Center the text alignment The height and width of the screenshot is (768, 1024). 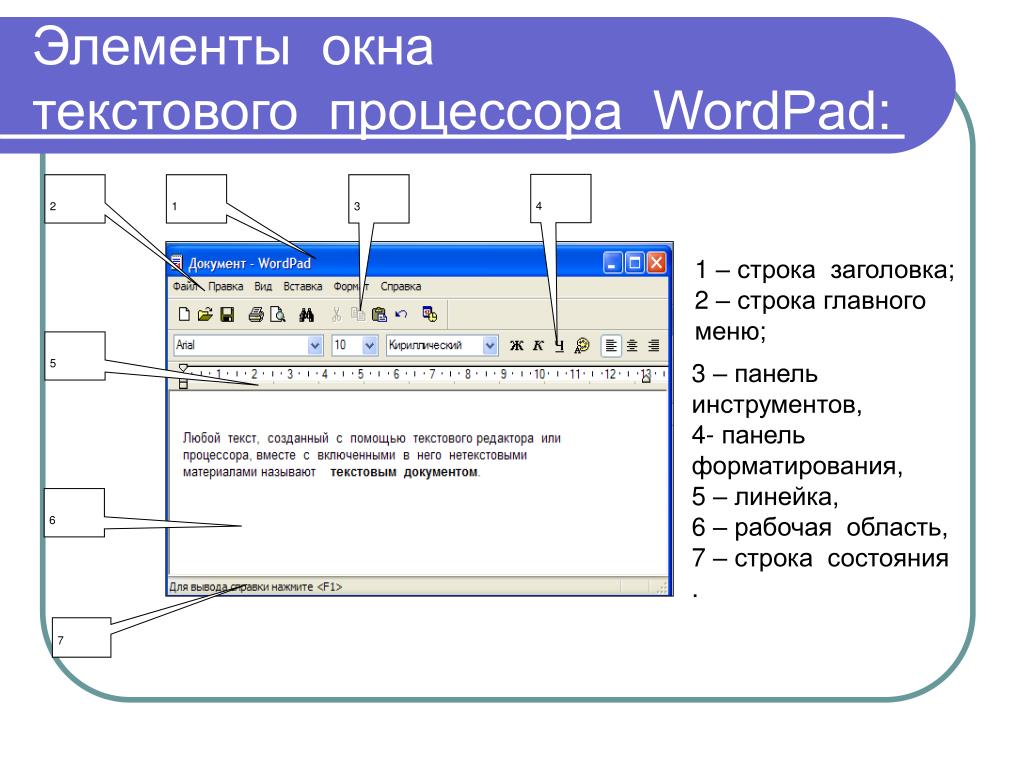(632, 345)
